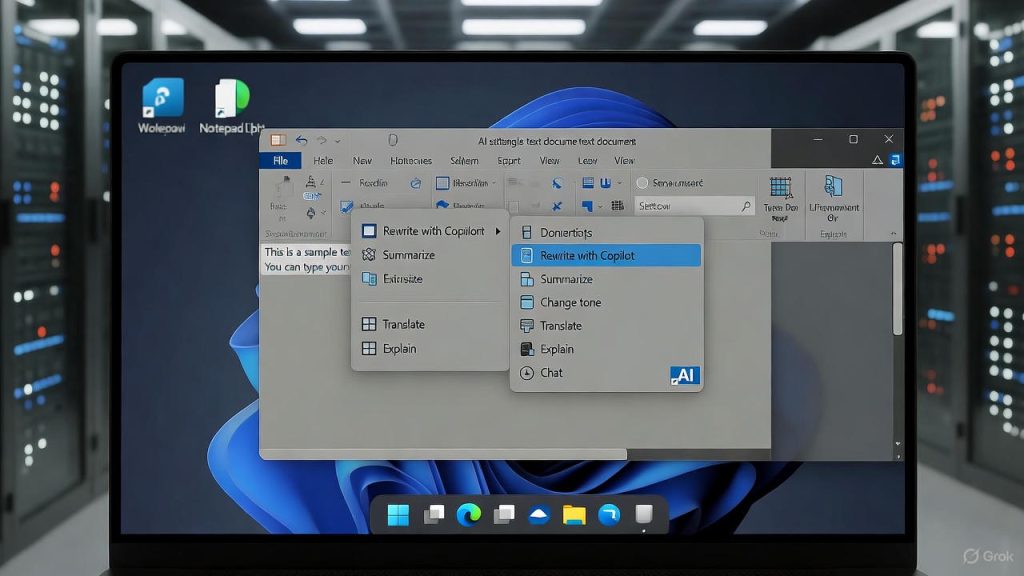Click the magnifier icon in the search box
Viewport: 1024px width, 576px height.
point(747,206)
